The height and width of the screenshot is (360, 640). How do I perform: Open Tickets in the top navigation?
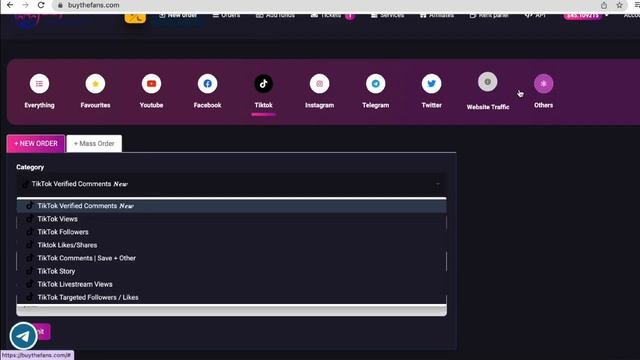click(x=332, y=16)
